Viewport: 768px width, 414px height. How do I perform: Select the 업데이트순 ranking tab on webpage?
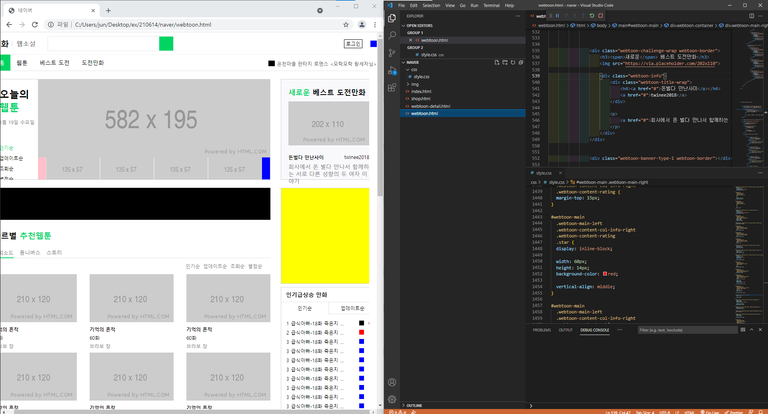click(x=352, y=308)
